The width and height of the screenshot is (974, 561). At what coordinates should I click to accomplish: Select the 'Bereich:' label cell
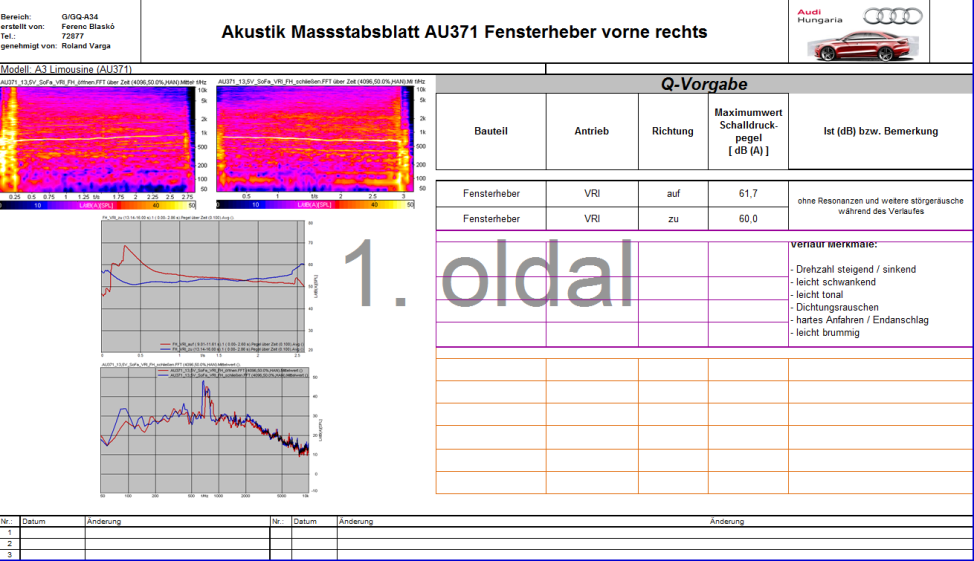16,17
